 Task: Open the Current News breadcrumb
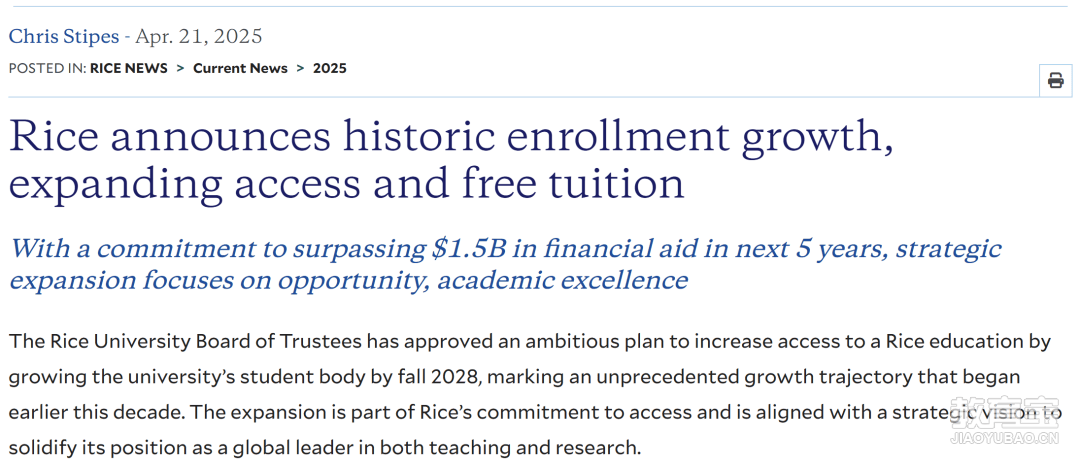(240, 68)
